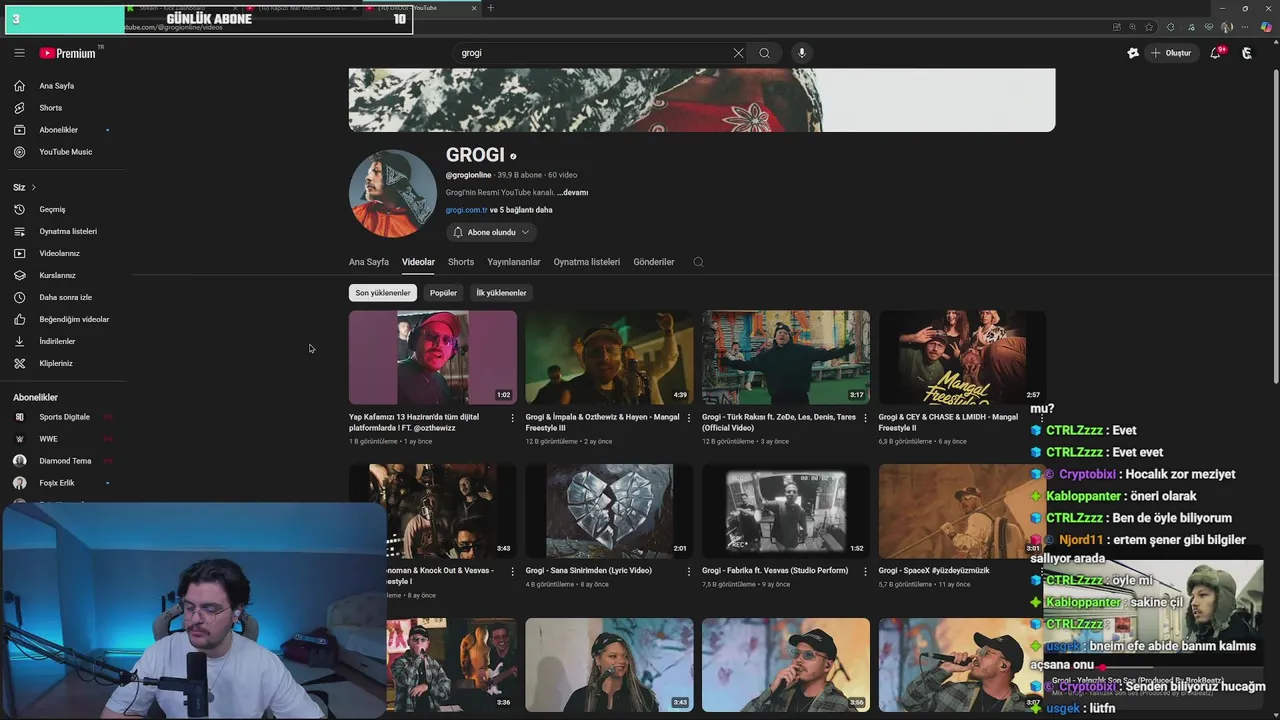Select İlk yüklenenler filter chip
The width and height of the screenshot is (1280, 720).
501,293
